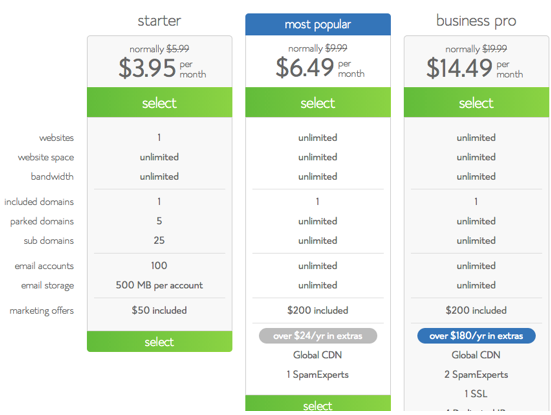Click the 'email storage' row label
The image size is (551, 415).
[x=47, y=285]
